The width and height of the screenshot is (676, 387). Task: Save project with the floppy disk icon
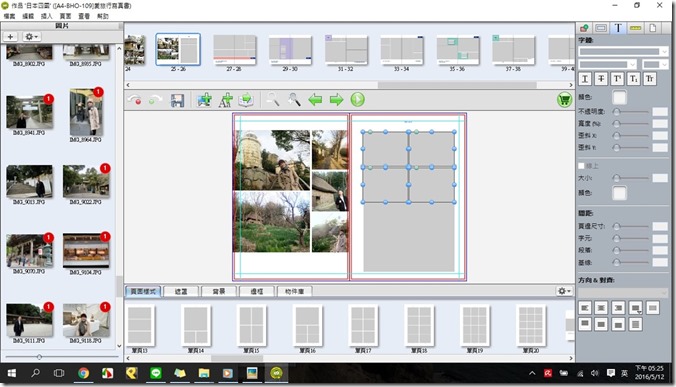click(177, 100)
